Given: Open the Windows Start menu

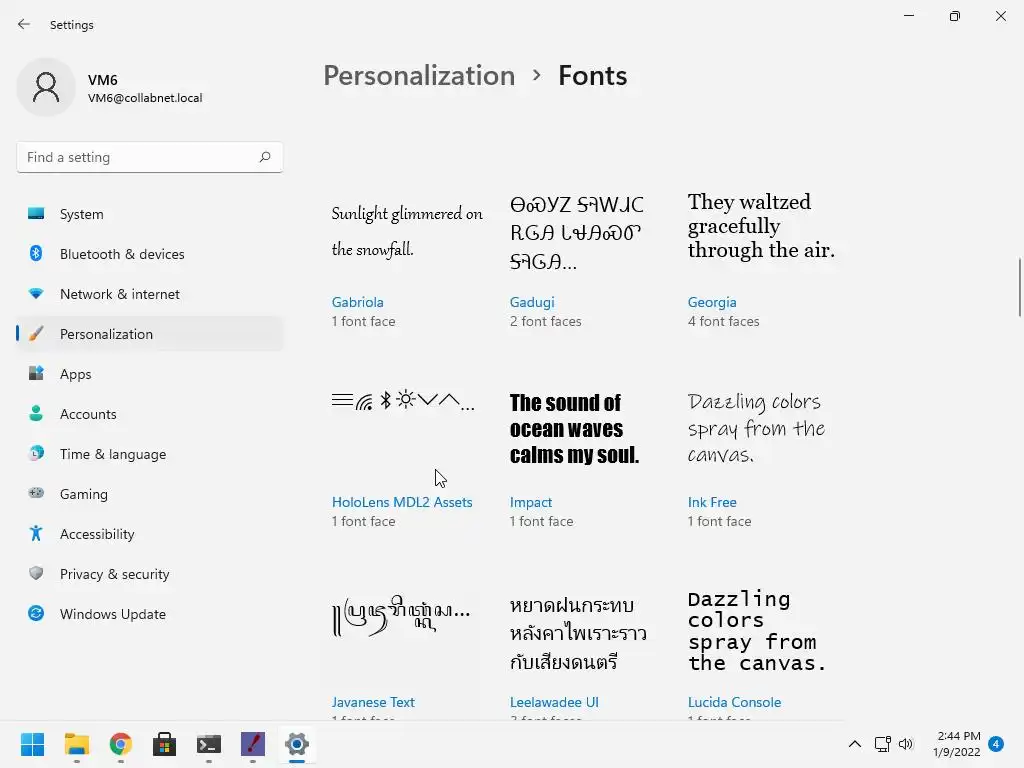Looking at the screenshot, I should 32,744.
